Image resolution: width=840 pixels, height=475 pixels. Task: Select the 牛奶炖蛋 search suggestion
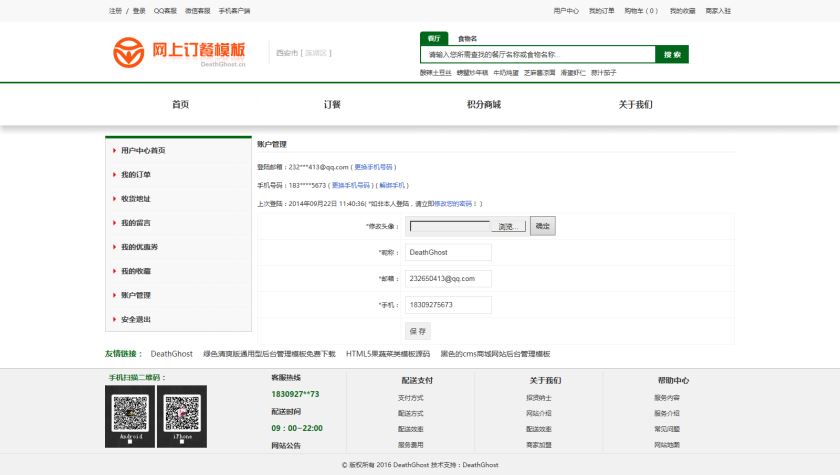(506, 73)
